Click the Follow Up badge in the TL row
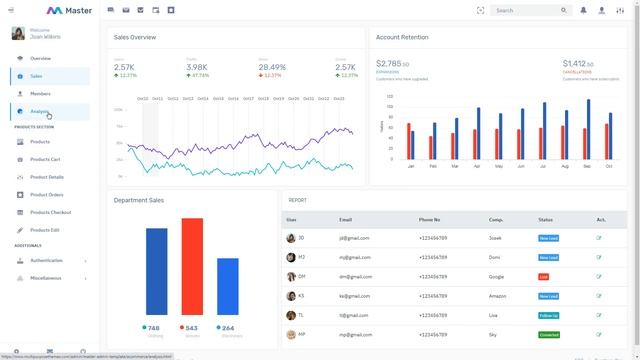This screenshot has width=640, height=360. (549, 316)
